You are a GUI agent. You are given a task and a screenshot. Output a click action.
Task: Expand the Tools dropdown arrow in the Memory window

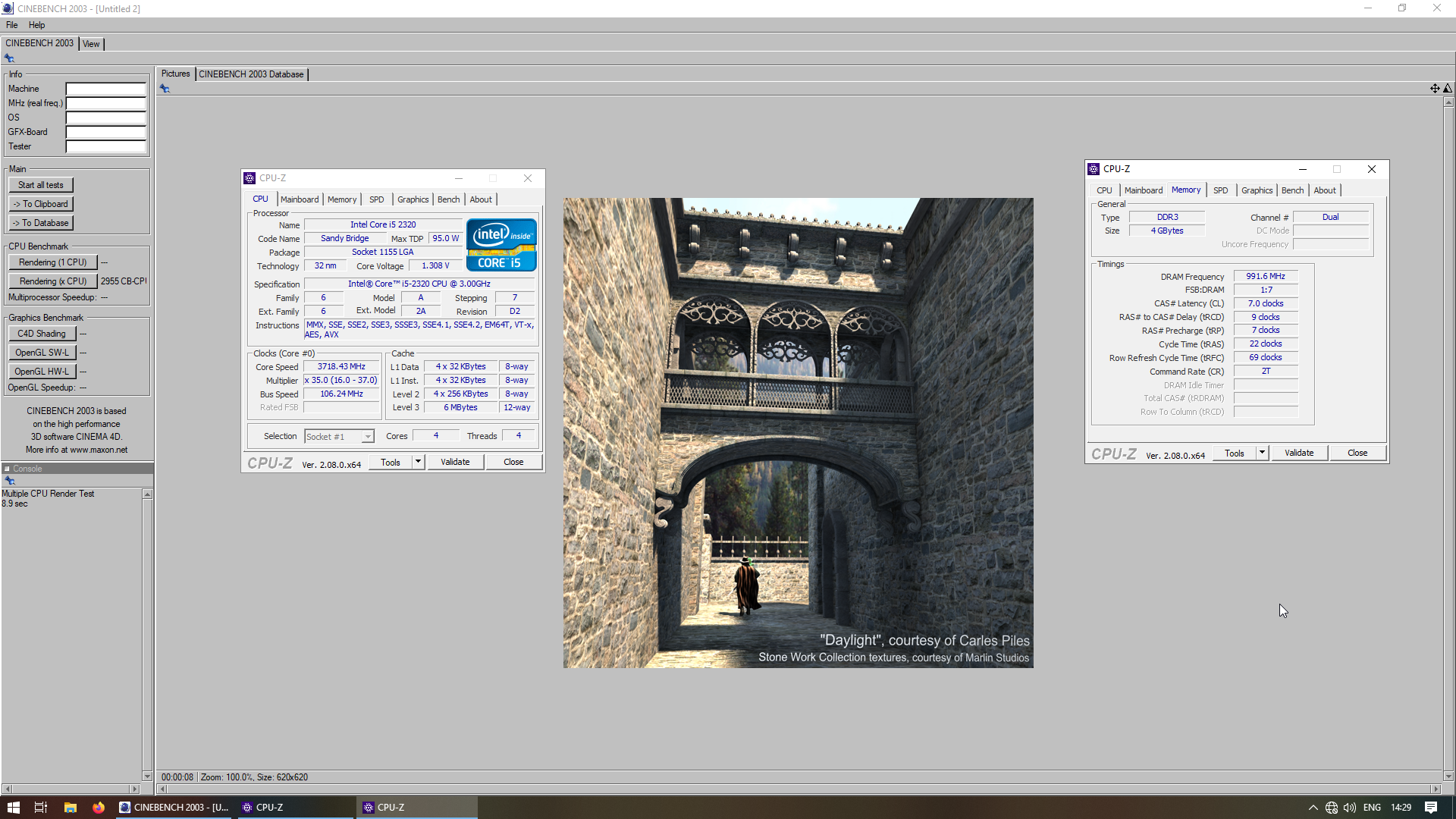coord(1262,453)
